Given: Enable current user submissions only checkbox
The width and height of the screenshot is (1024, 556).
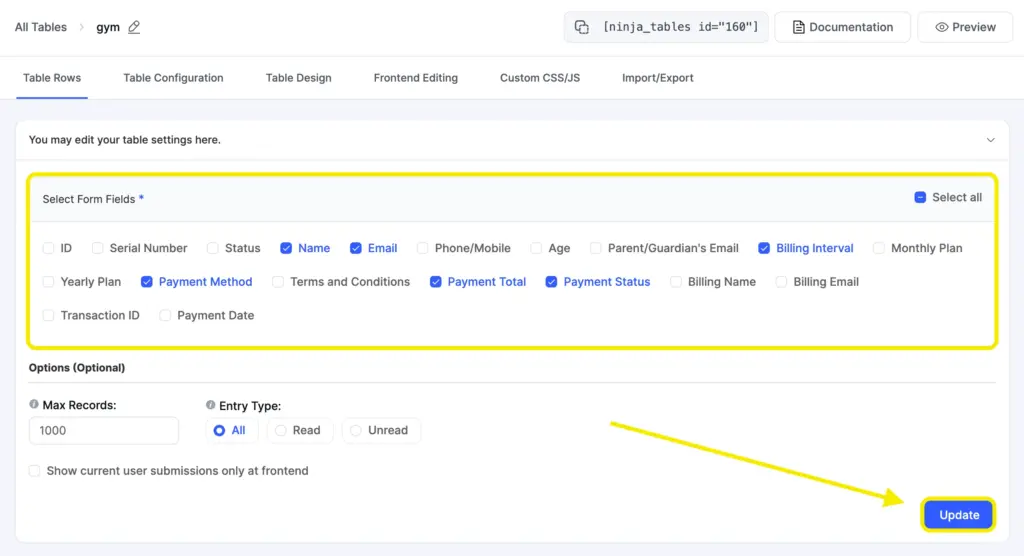Looking at the screenshot, I should [35, 471].
